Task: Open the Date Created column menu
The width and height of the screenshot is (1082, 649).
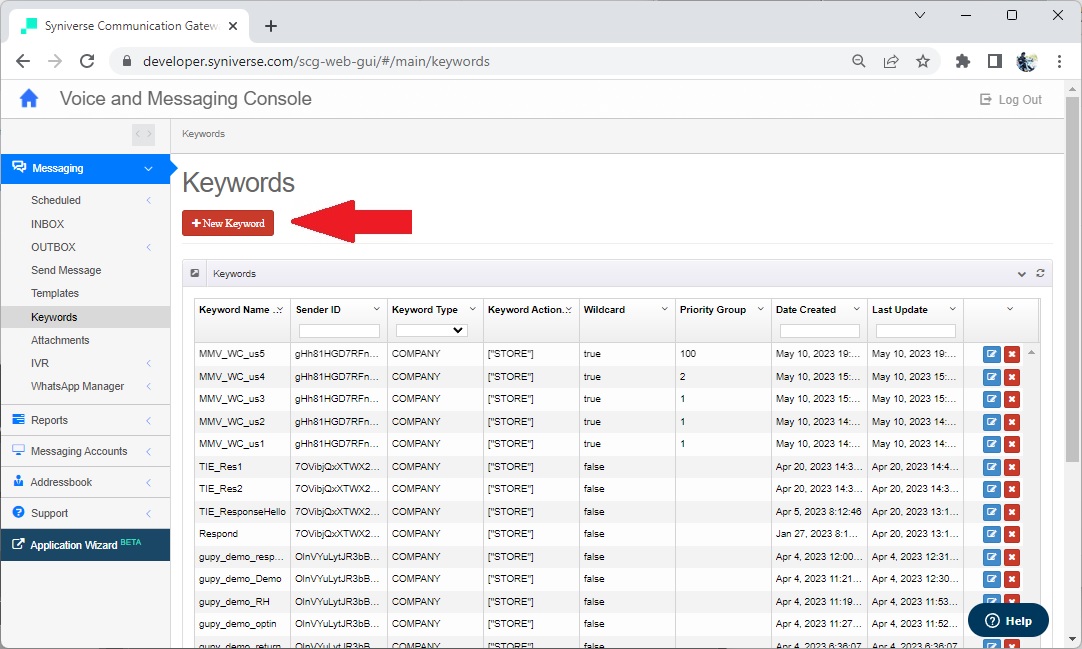Action: tap(856, 309)
